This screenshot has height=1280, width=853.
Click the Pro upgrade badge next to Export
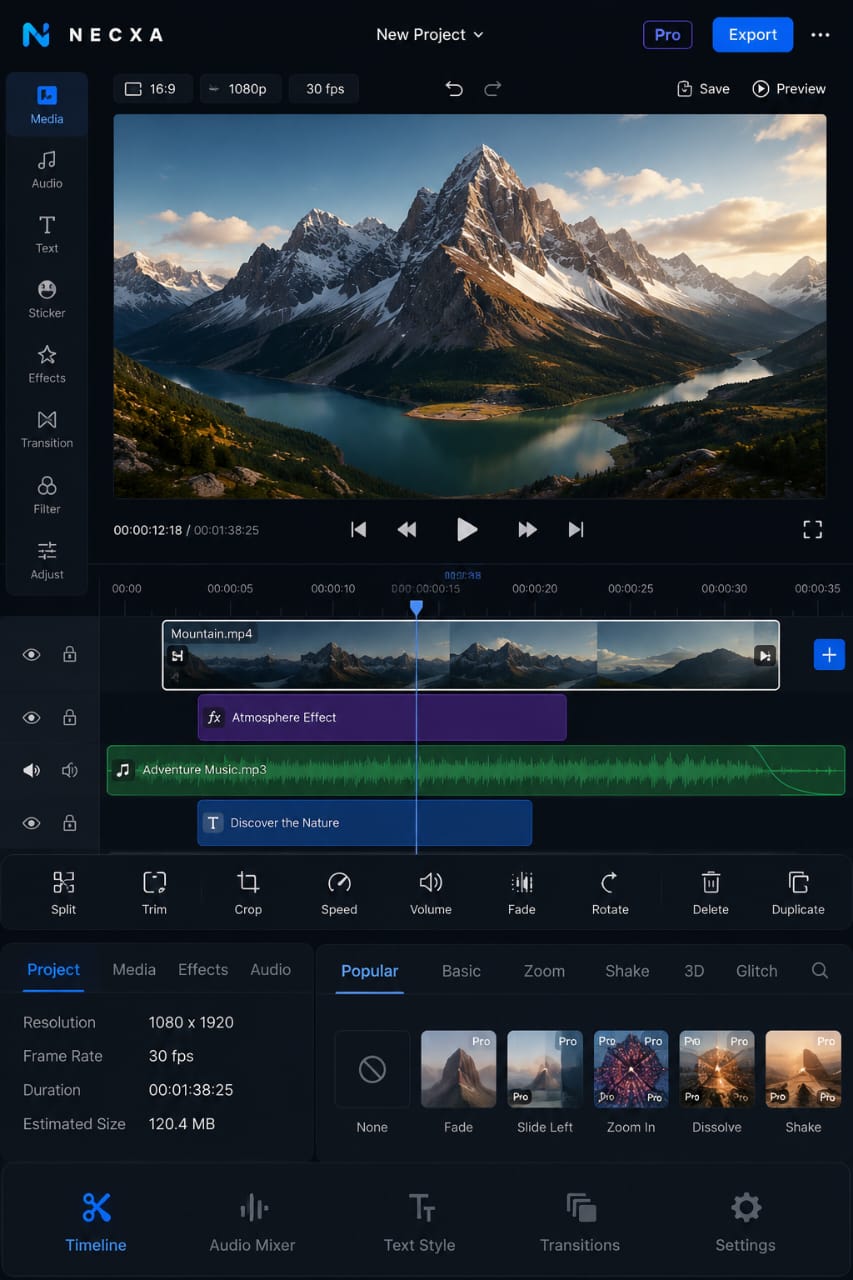[x=667, y=34]
